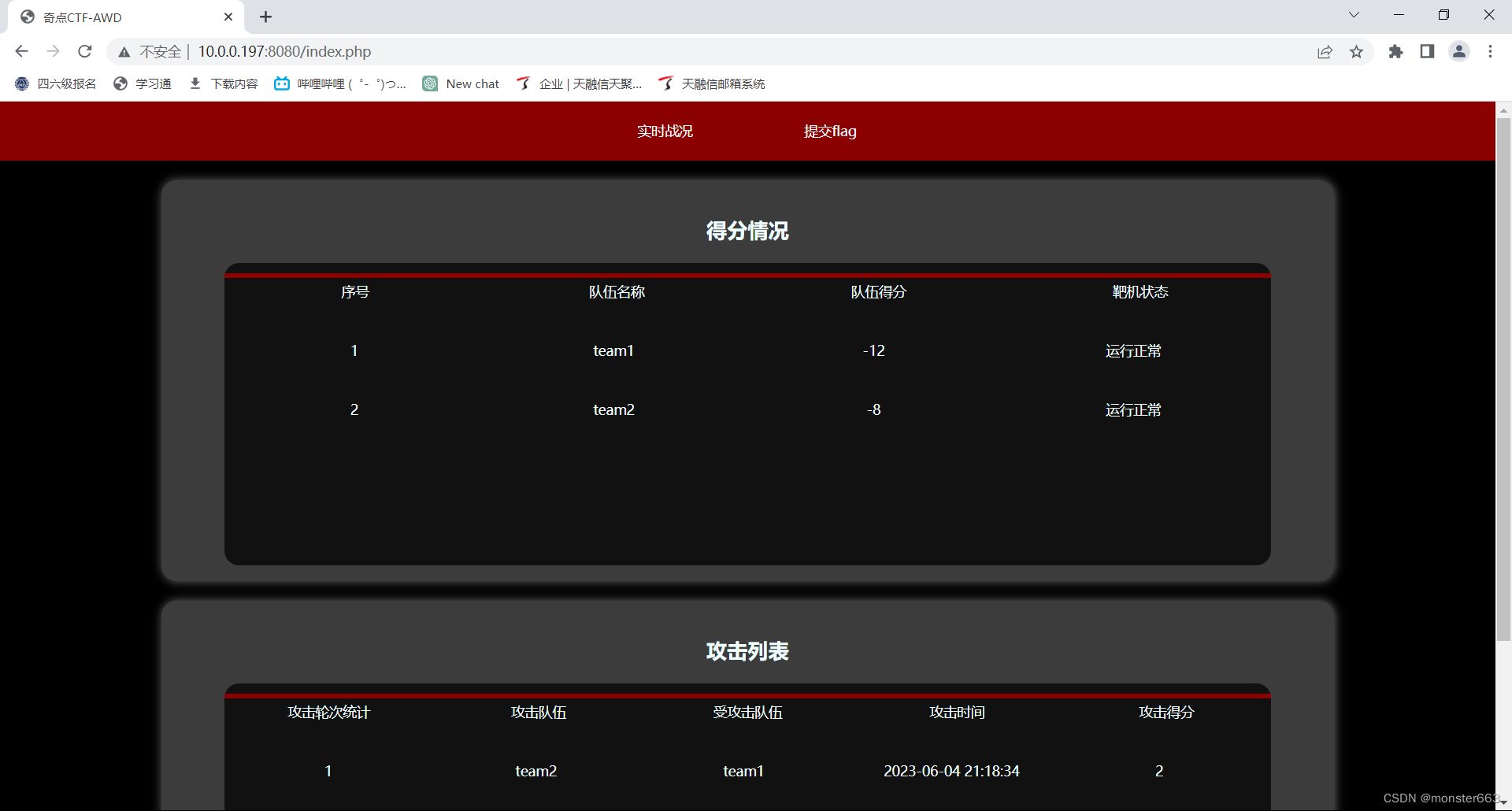Click the 得分情况 heading
This screenshot has height=811, width=1512.
747,231
